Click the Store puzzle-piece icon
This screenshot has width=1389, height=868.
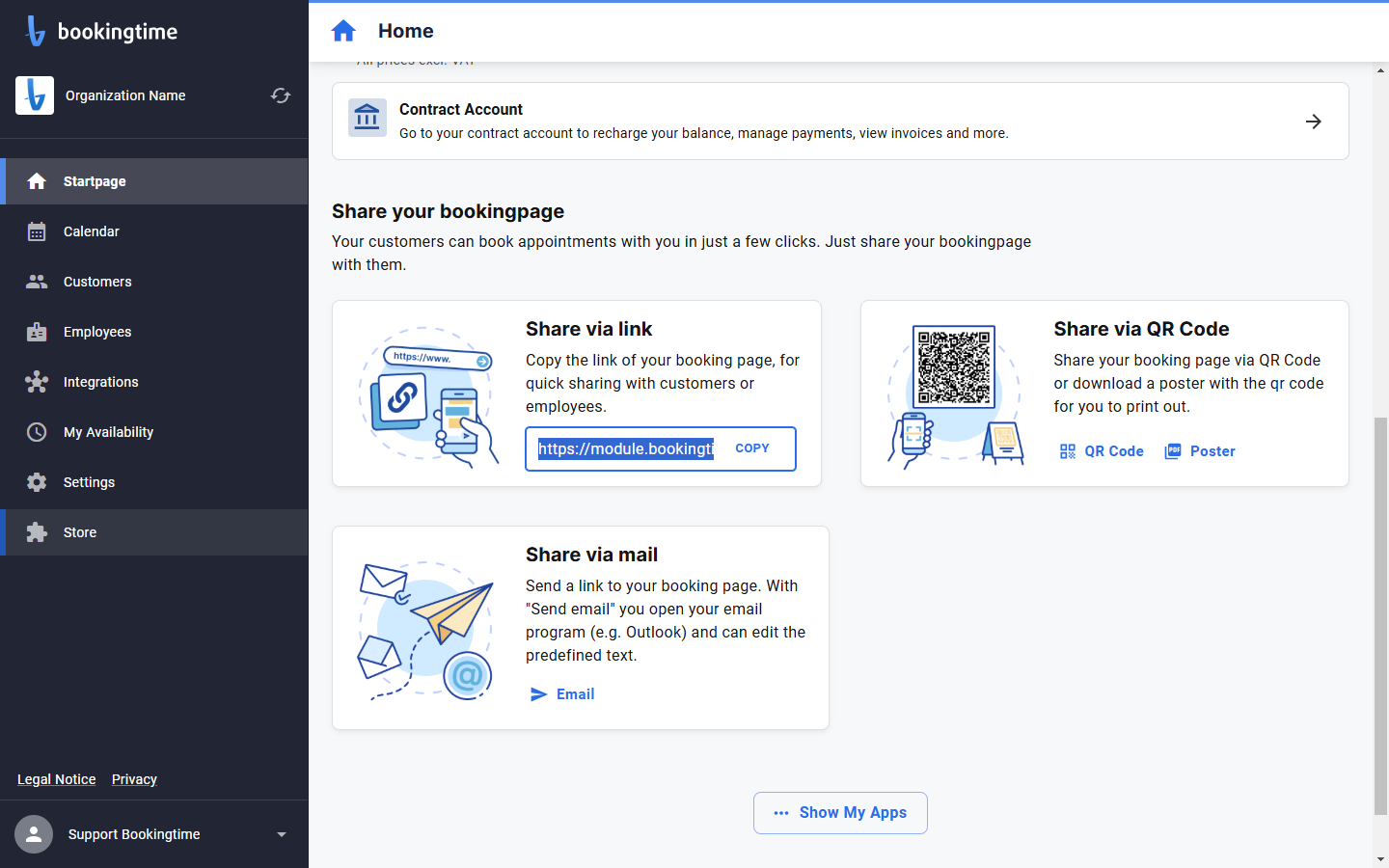(x=37, y=532)
